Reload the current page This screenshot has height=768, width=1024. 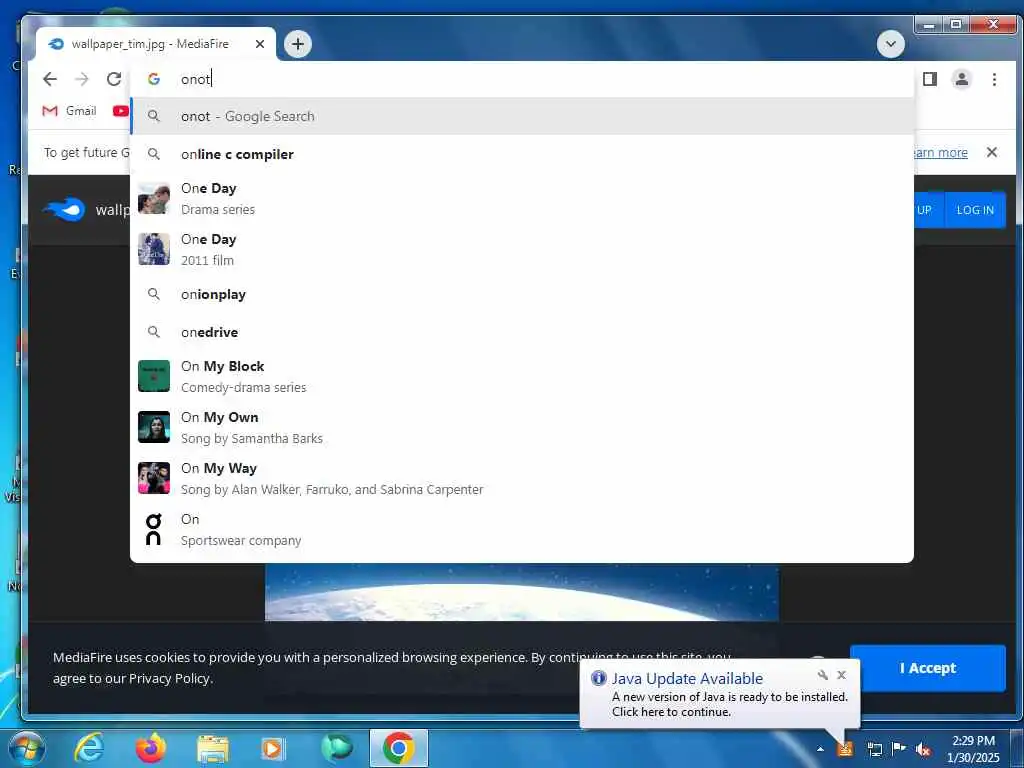coord(114,79)
